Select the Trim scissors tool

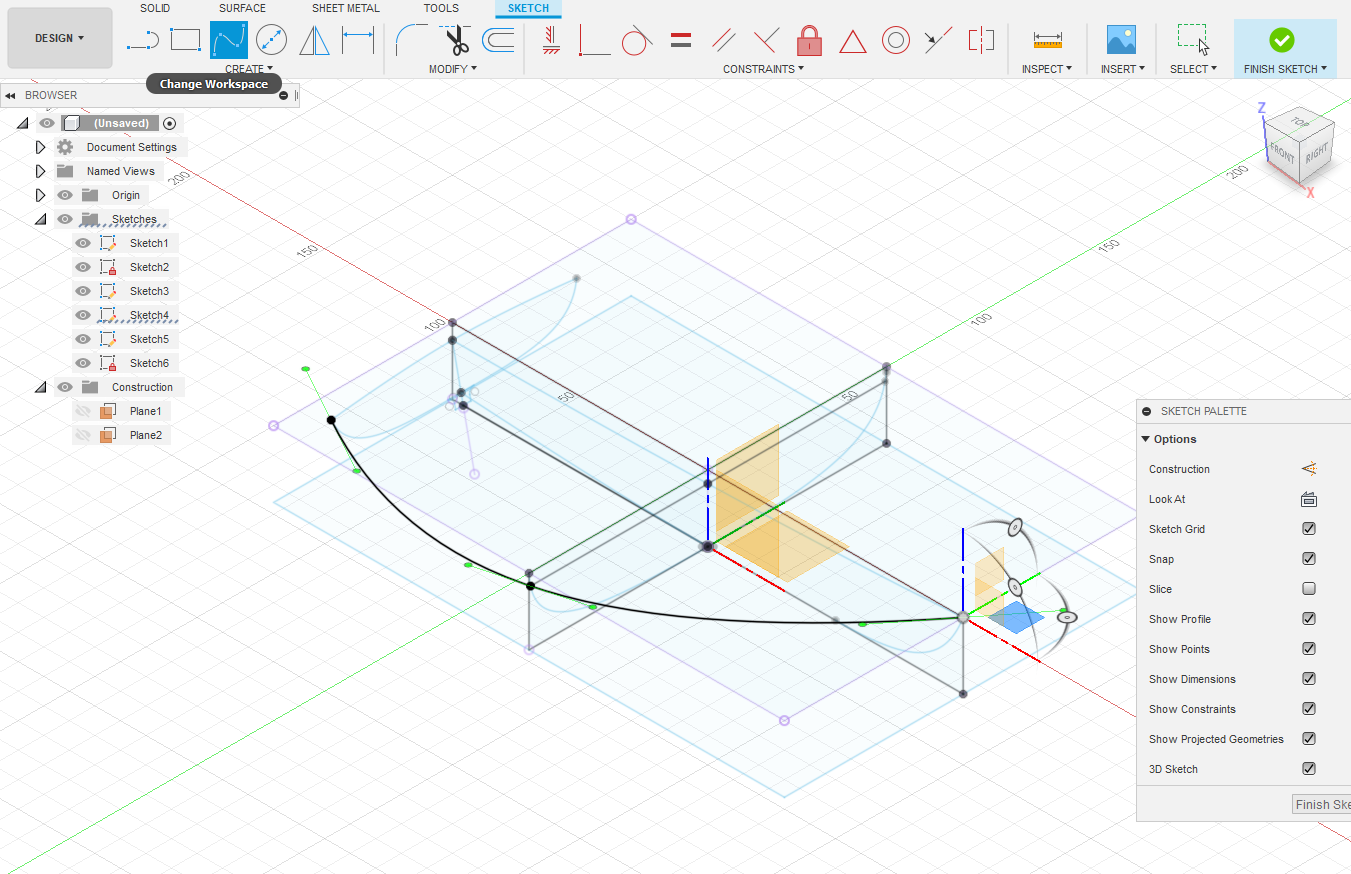click(x=457, y=40)
